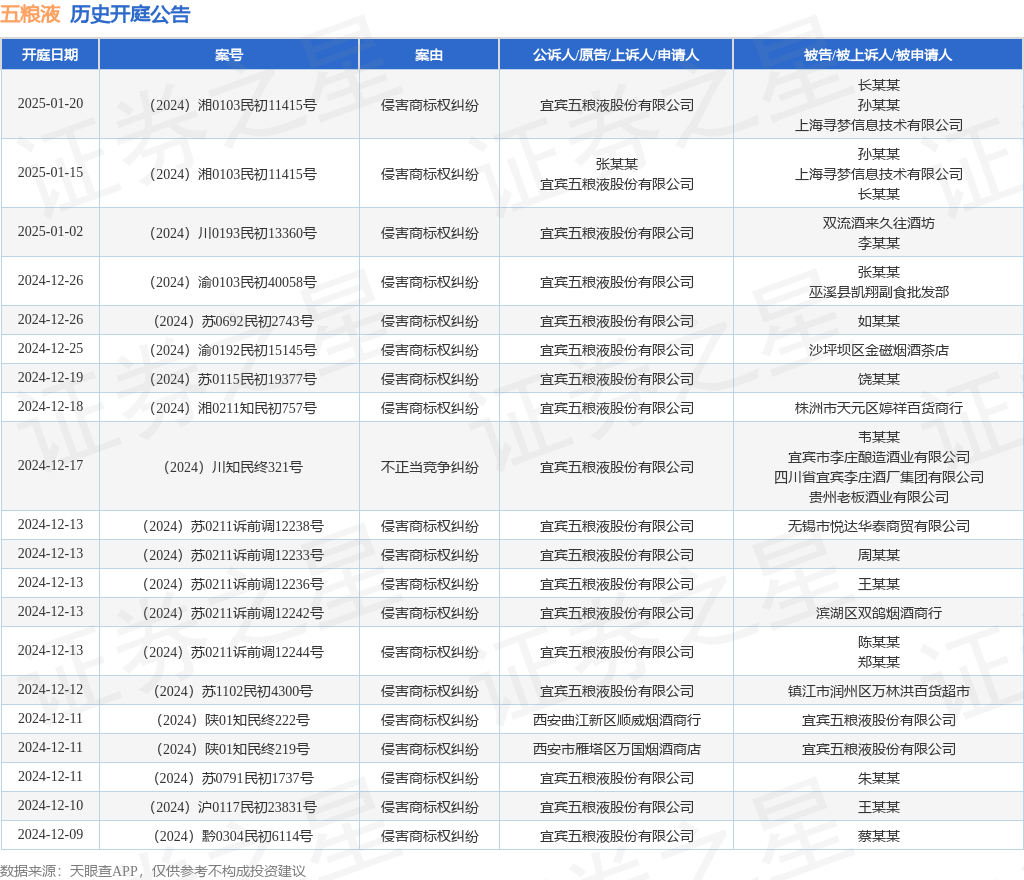Viewport: 1024px width, 880px height.
Task: Click the 数据来源 天眼查APP footer note
Action: [x=153, y=872]
